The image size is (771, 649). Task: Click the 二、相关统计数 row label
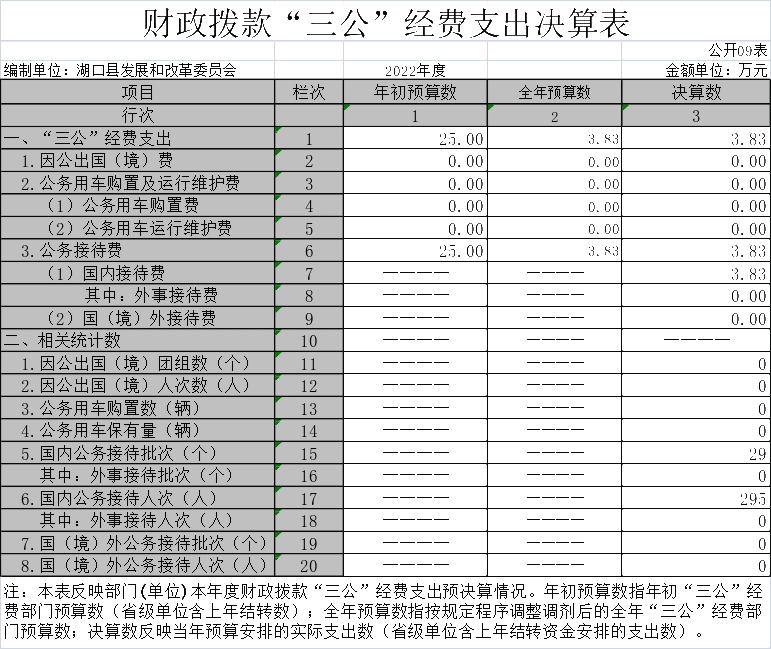(x=64, y=341)
